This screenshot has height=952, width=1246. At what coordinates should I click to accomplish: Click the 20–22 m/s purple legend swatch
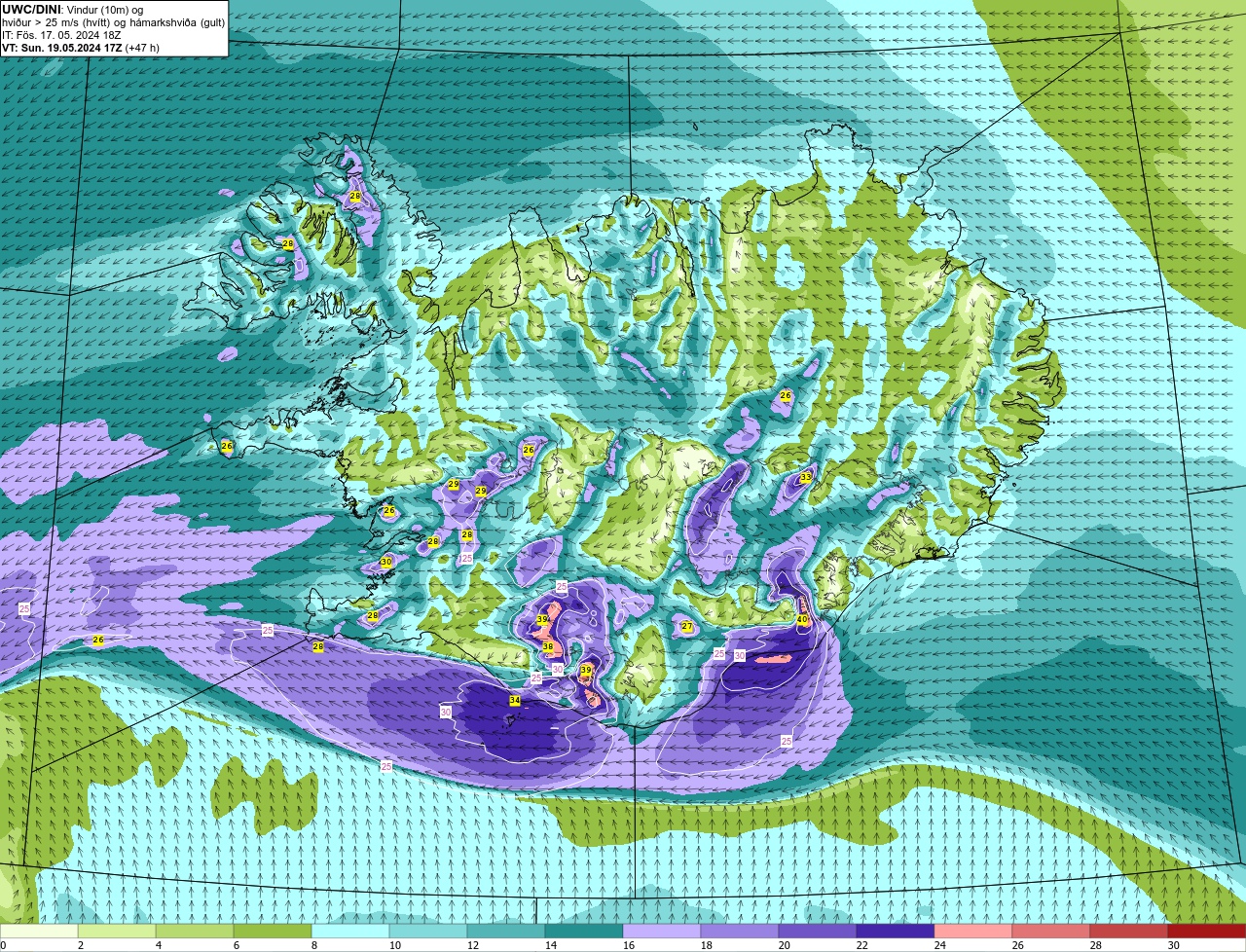(818, 932)
